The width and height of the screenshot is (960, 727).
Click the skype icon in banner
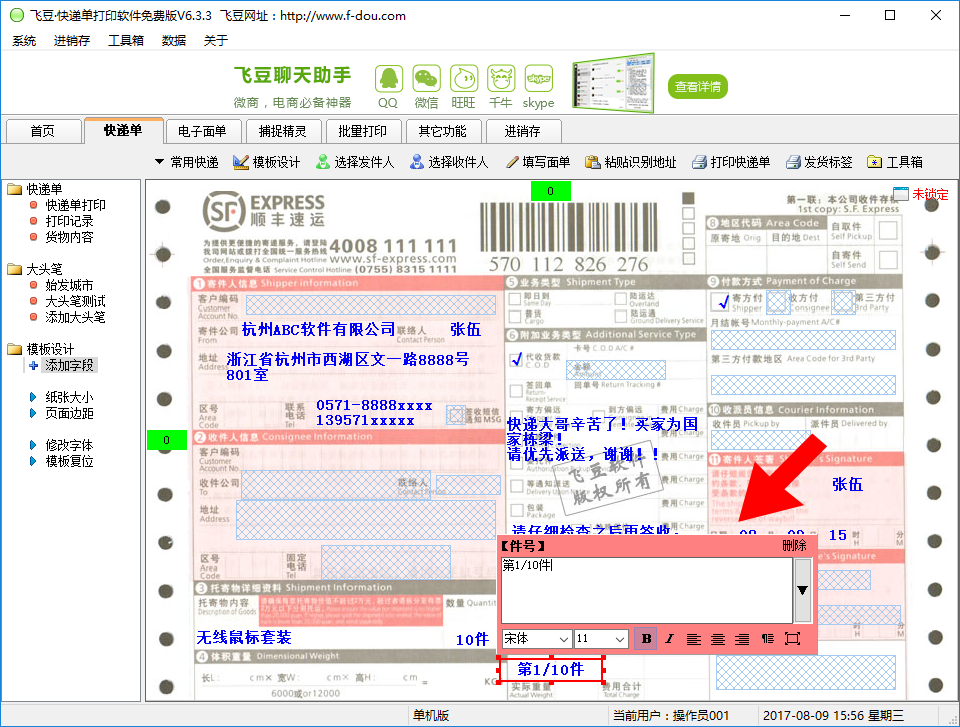click(x=539, y=80)
